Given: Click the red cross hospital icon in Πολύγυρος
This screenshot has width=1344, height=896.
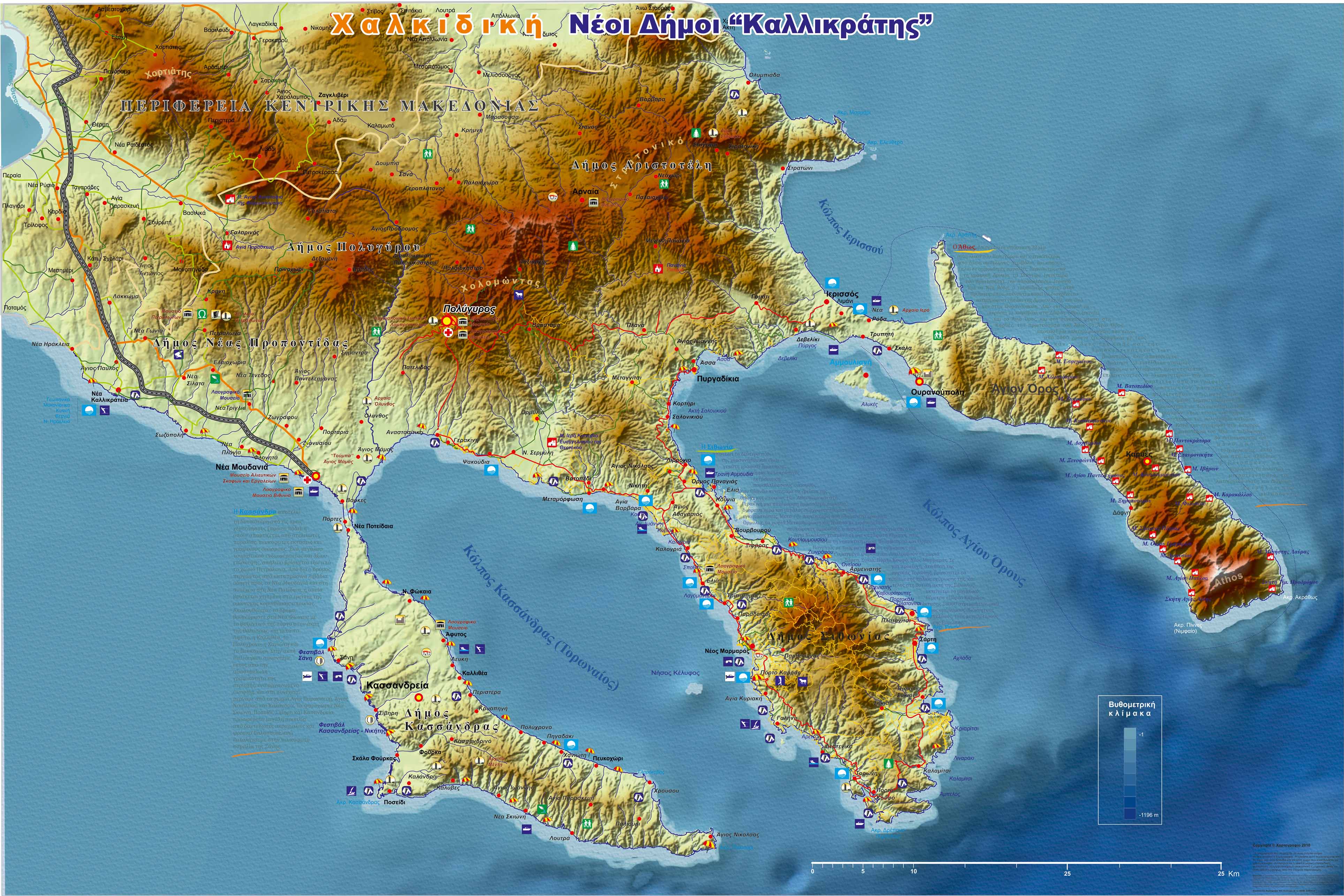Looking at the screenshot, I should tap(449, 333).
